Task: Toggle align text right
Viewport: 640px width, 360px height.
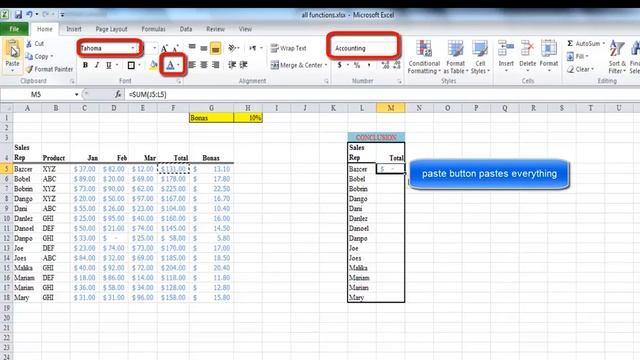Action: pyautogui.click(x=216, y=65)
